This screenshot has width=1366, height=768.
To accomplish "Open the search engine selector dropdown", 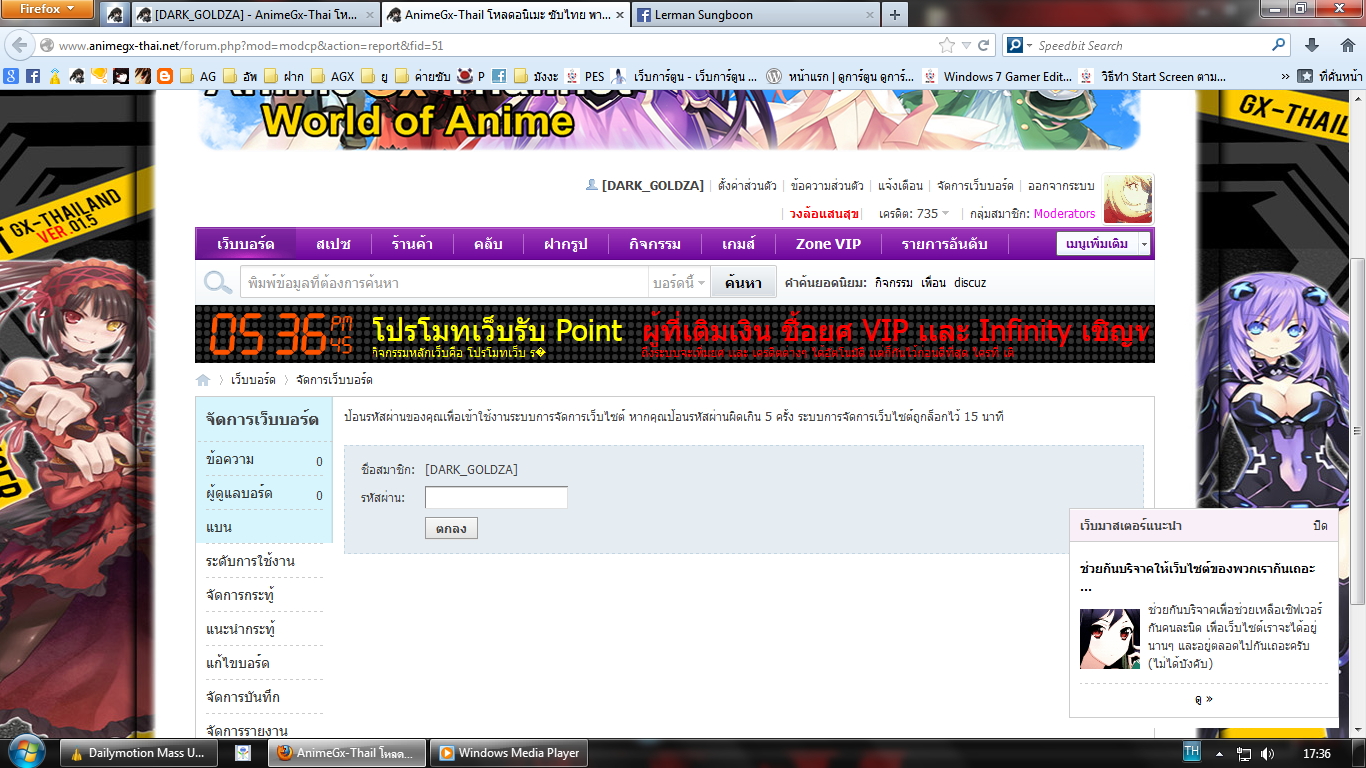I will [x=1019, y=45].
